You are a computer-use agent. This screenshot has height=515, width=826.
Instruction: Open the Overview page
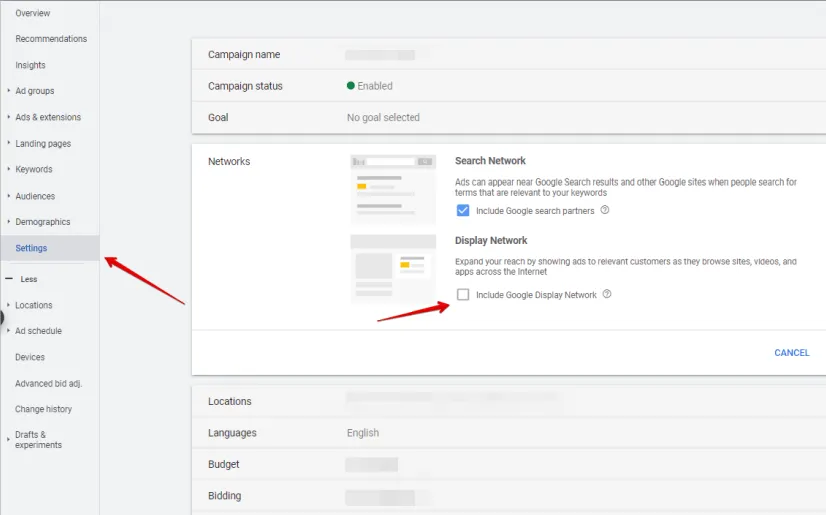[x=33, y=13]
